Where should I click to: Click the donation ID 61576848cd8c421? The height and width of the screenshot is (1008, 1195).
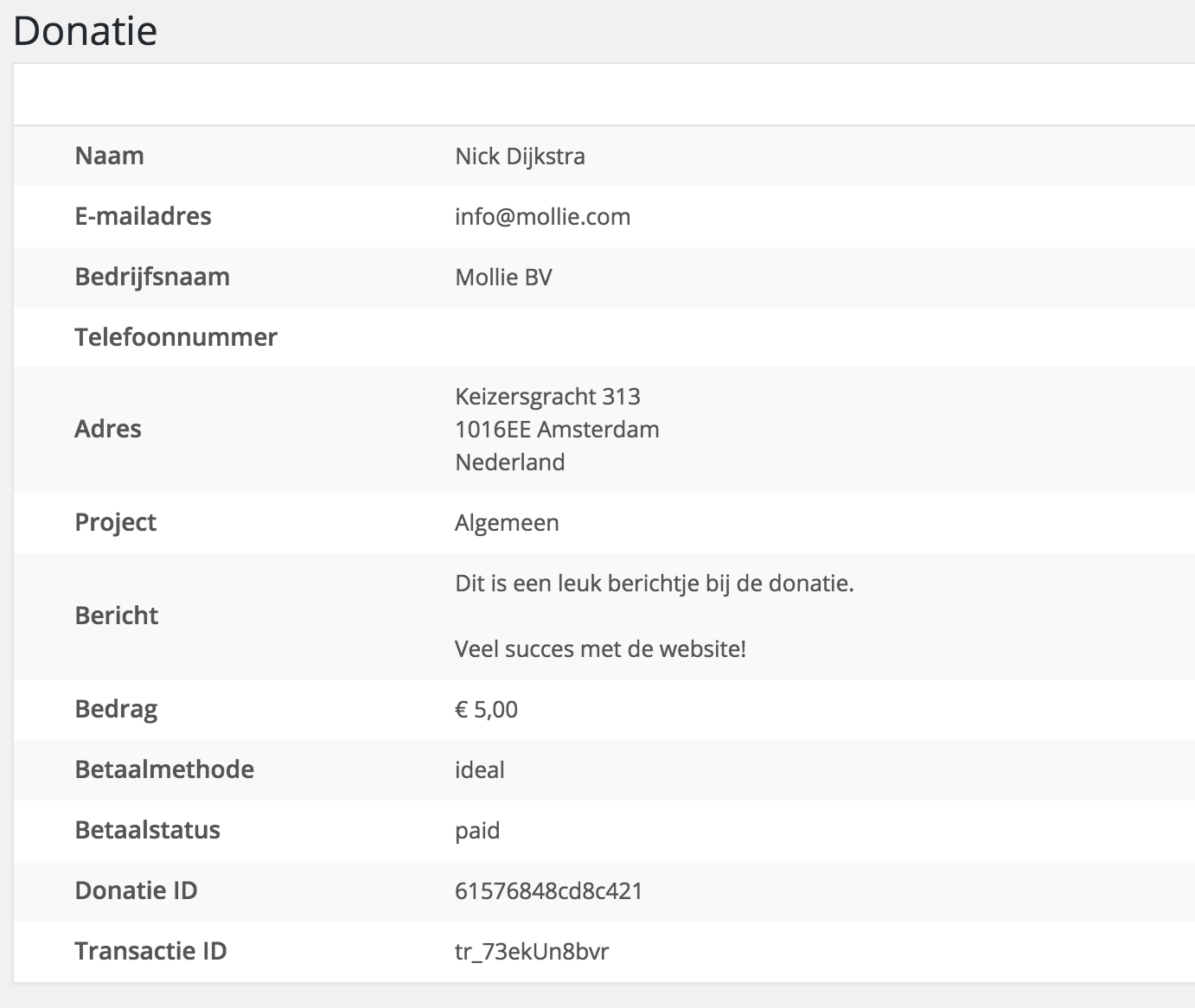click(548, 891)
